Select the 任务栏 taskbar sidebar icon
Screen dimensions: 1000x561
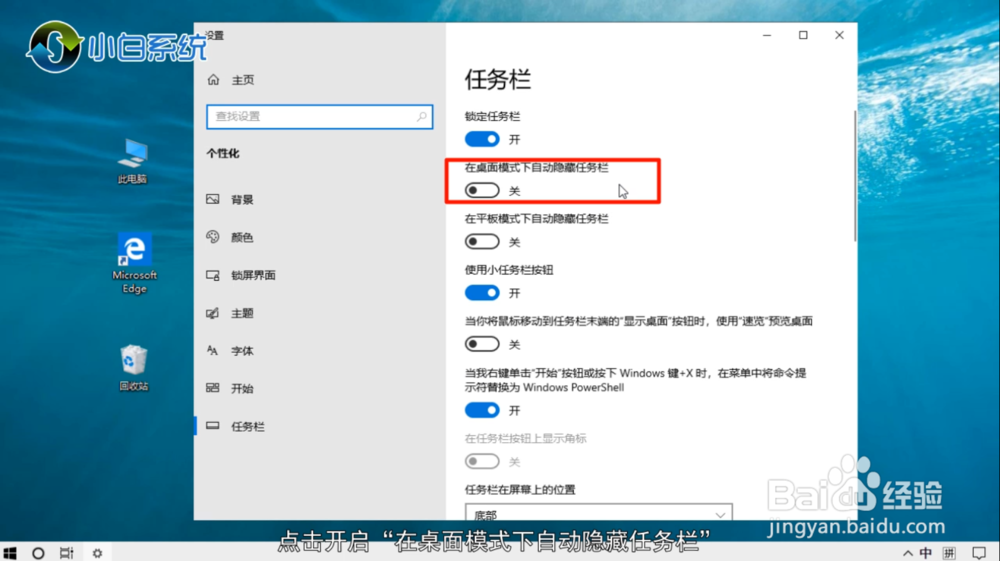coord(213,426)
